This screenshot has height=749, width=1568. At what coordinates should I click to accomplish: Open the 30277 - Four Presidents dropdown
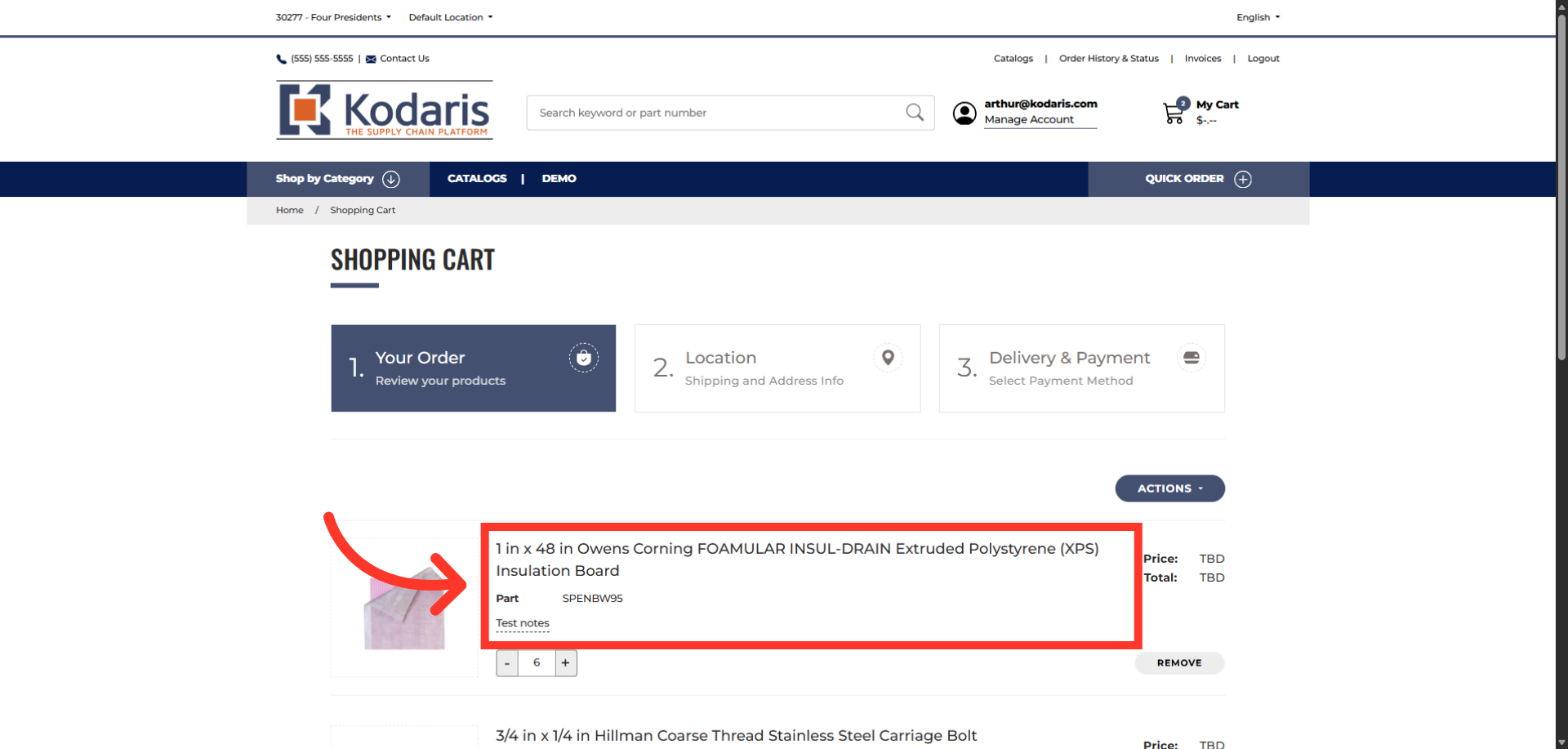pyautogui.click(x=333, y=17)
